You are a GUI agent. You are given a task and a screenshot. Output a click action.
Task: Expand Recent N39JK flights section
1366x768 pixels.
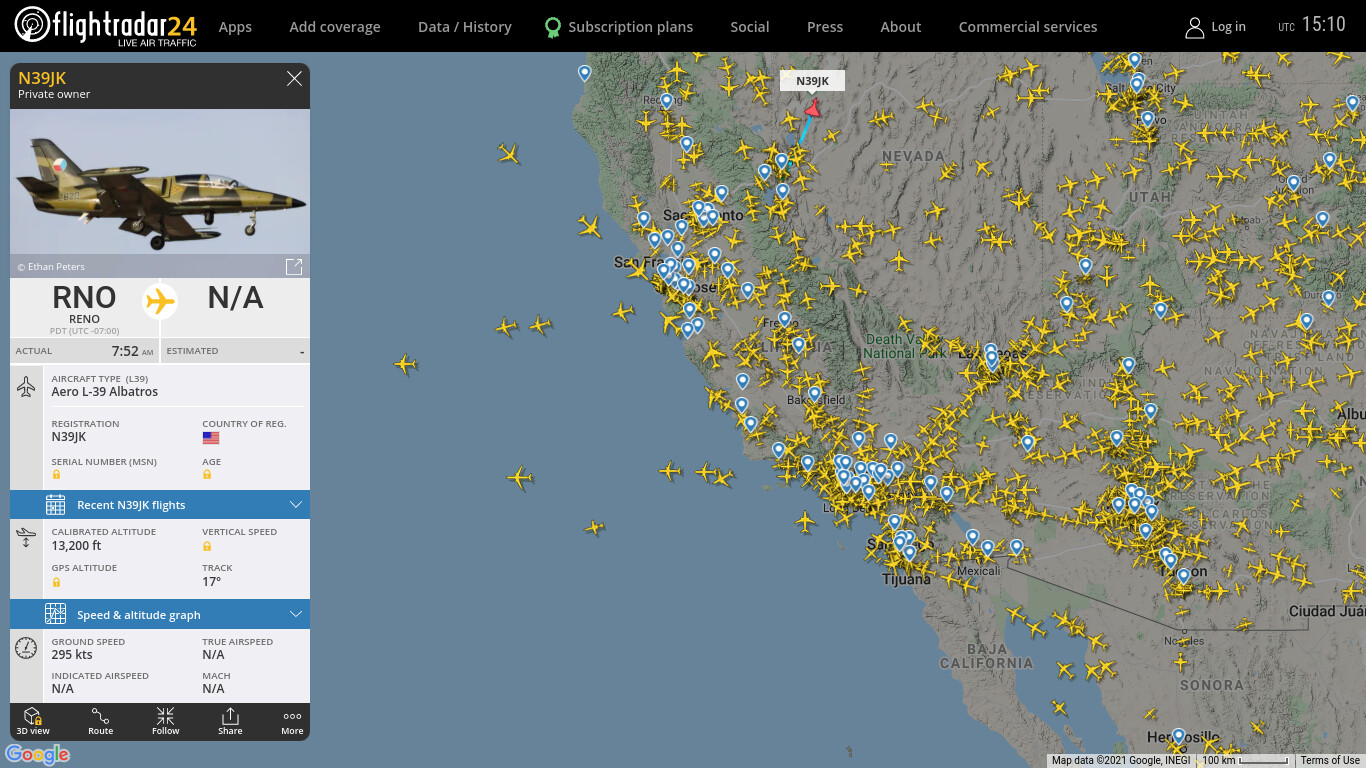pyautogui.click(x=160, y=505)
